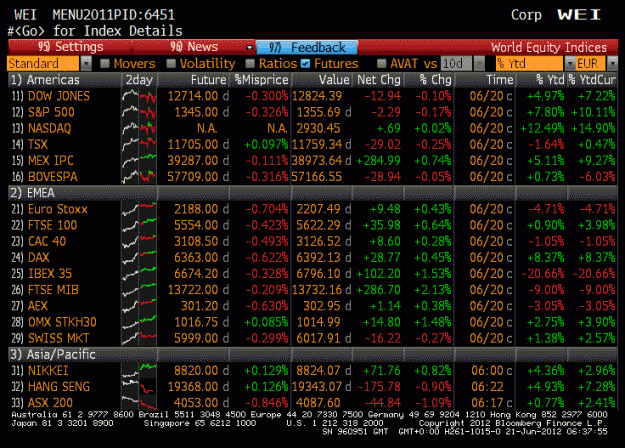Open the 15) MEX IPC index
The height and width of the screenshot is (448, 625).
[x=43, y=161]
